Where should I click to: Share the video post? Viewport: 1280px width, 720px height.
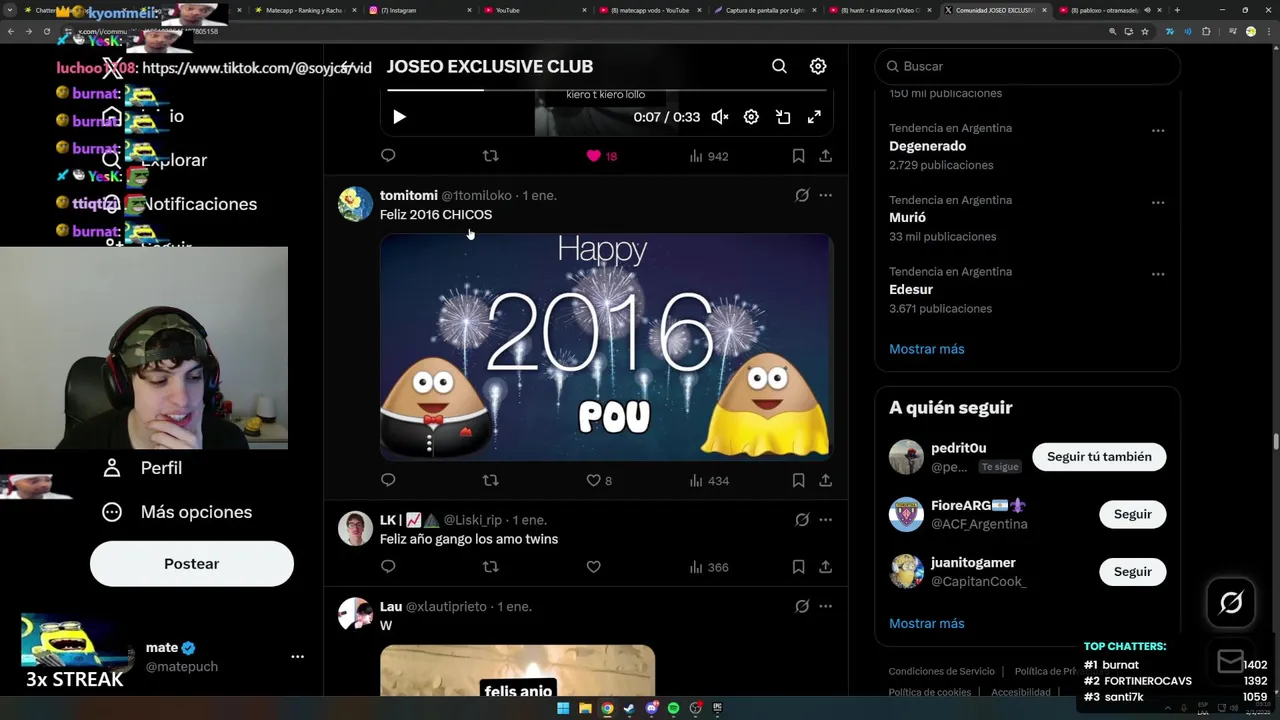[x=825, y=156]
